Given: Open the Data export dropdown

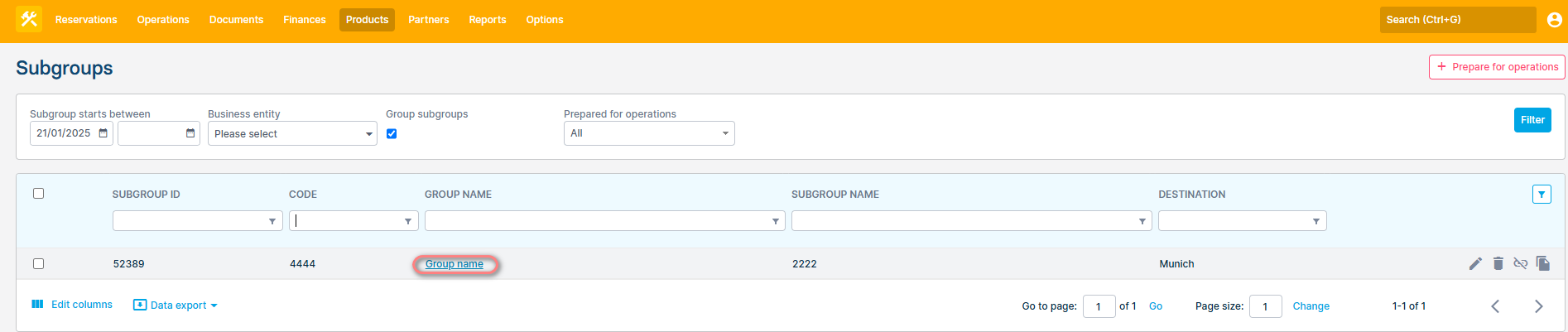Looking at the screenshot, I should point(176,306).
